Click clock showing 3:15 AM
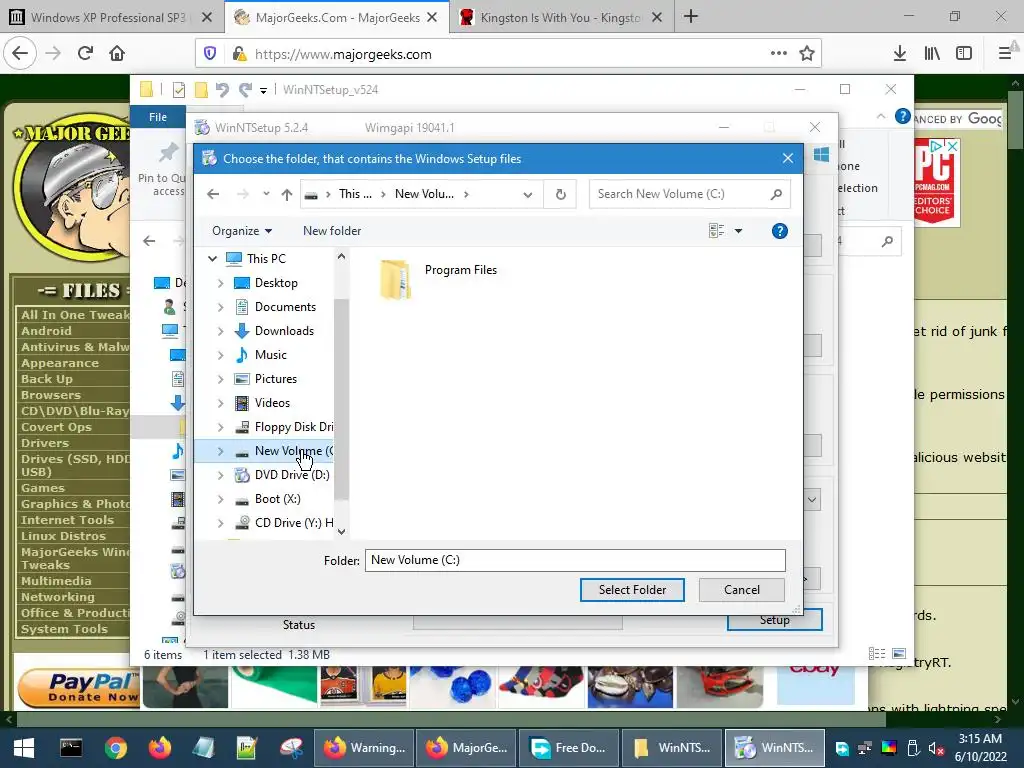The width and height of the screenshot is (1024, 768). [980, 739]
